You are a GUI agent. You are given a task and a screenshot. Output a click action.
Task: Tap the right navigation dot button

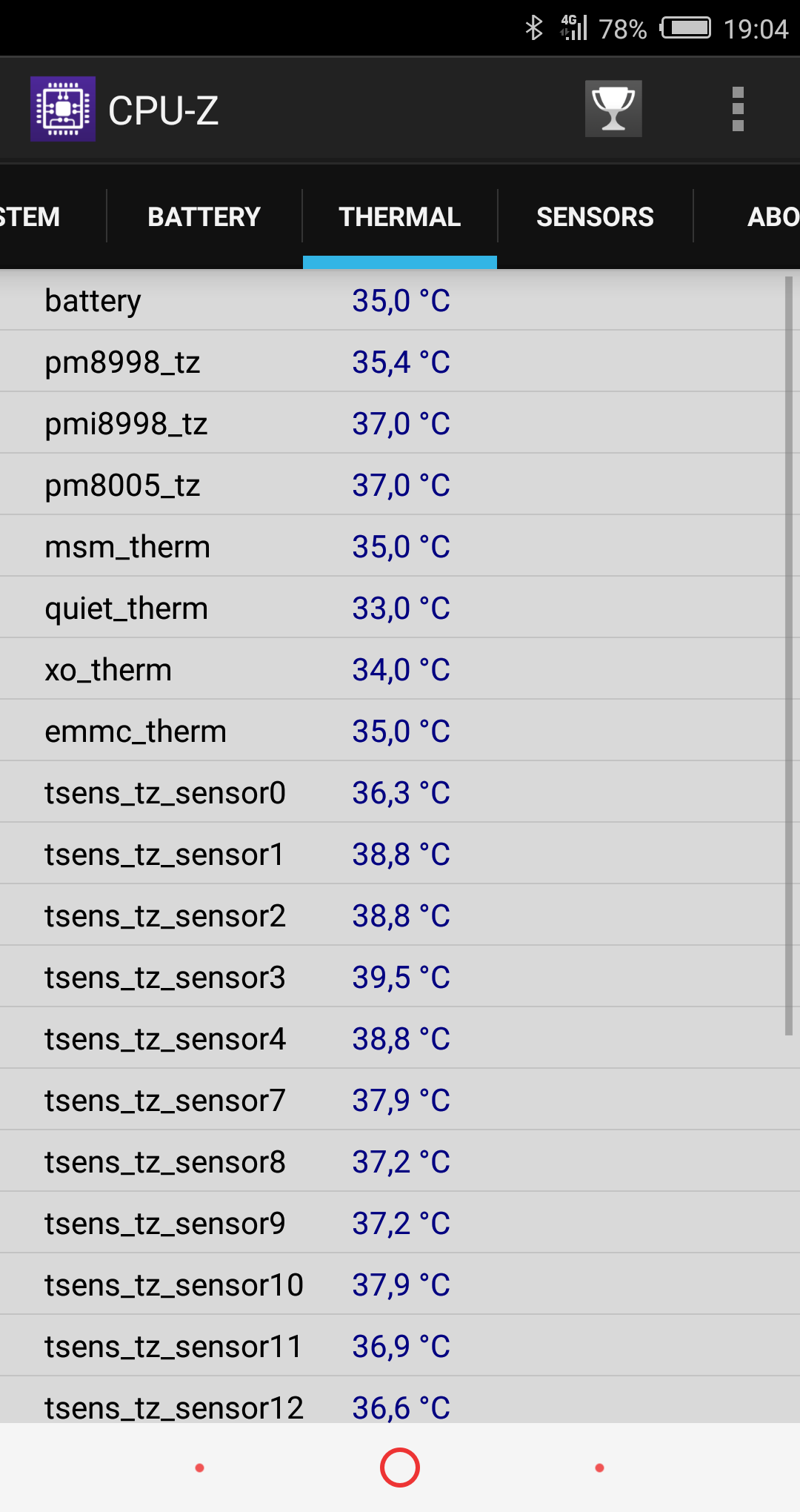click(x=599, y=1468)
